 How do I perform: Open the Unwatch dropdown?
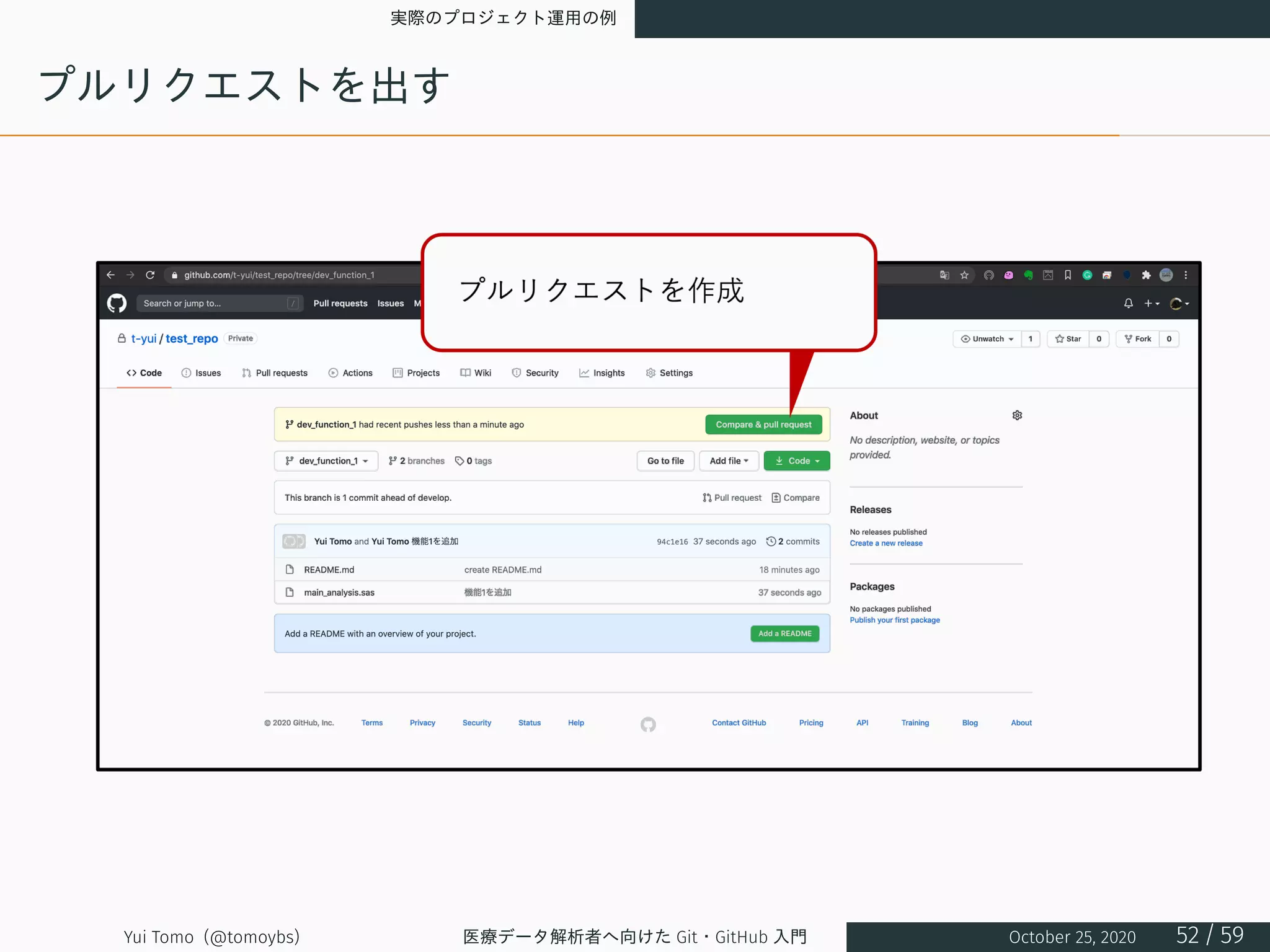click(987, 338)
